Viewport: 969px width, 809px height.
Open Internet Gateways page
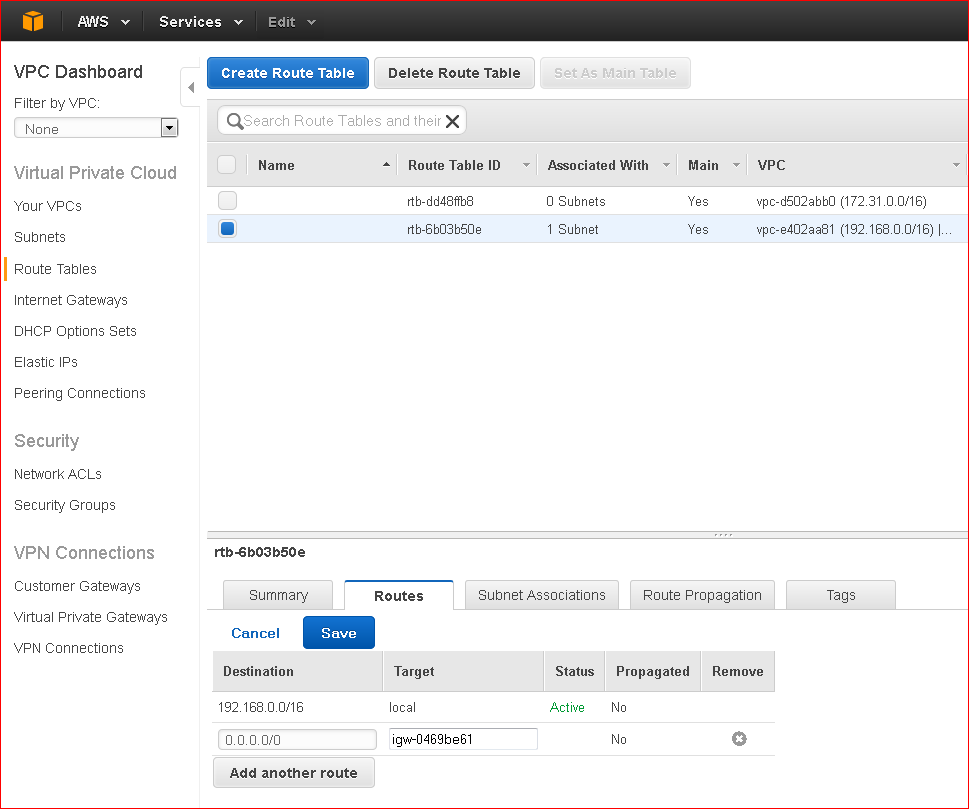coord(70,300)
